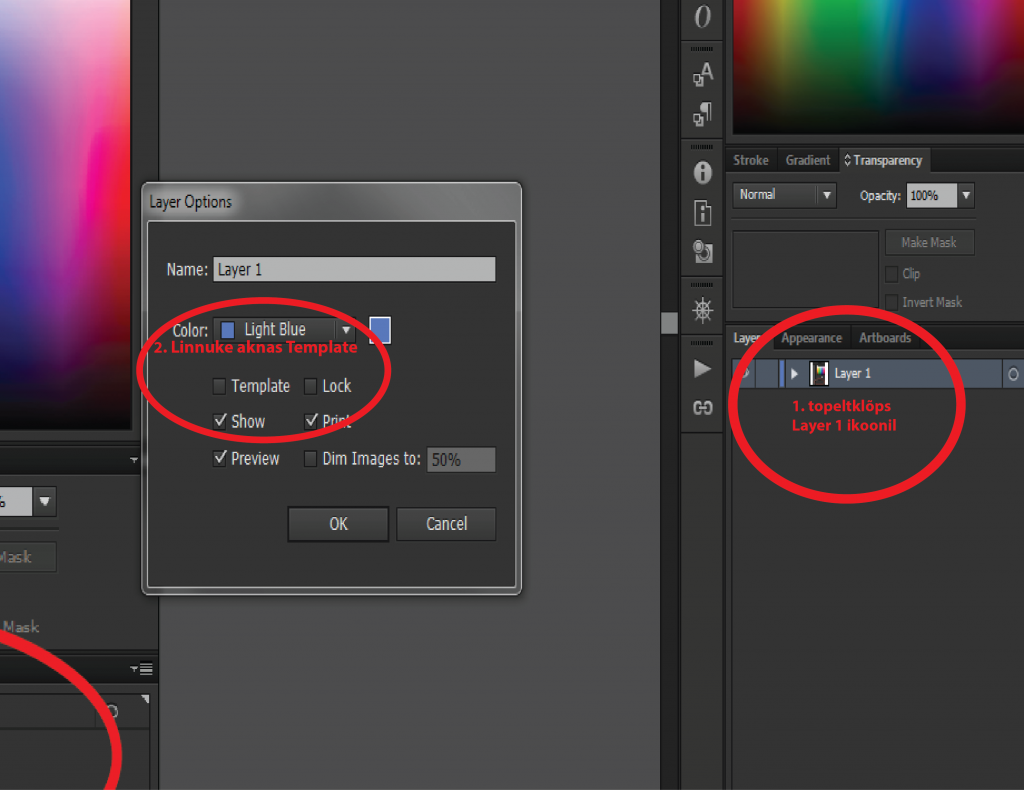Click the Opacity 100% field
This screenshot has height=790, width=1024.
[932, 195]
